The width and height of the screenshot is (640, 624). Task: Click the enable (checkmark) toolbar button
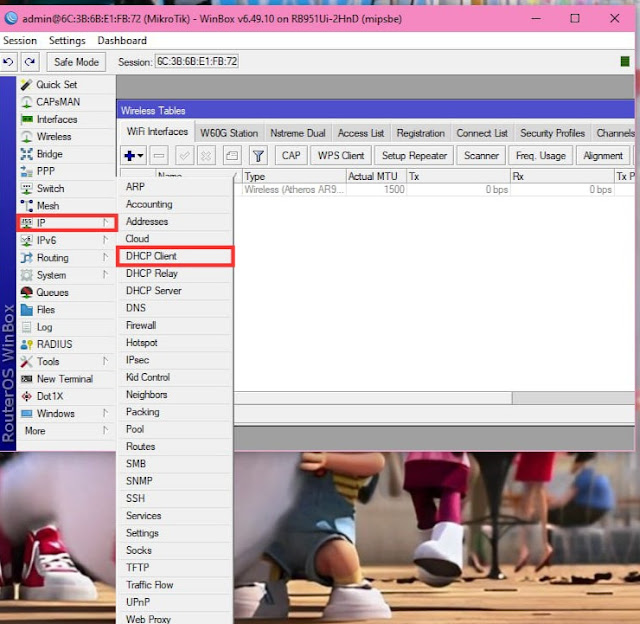tap(184, 156)
